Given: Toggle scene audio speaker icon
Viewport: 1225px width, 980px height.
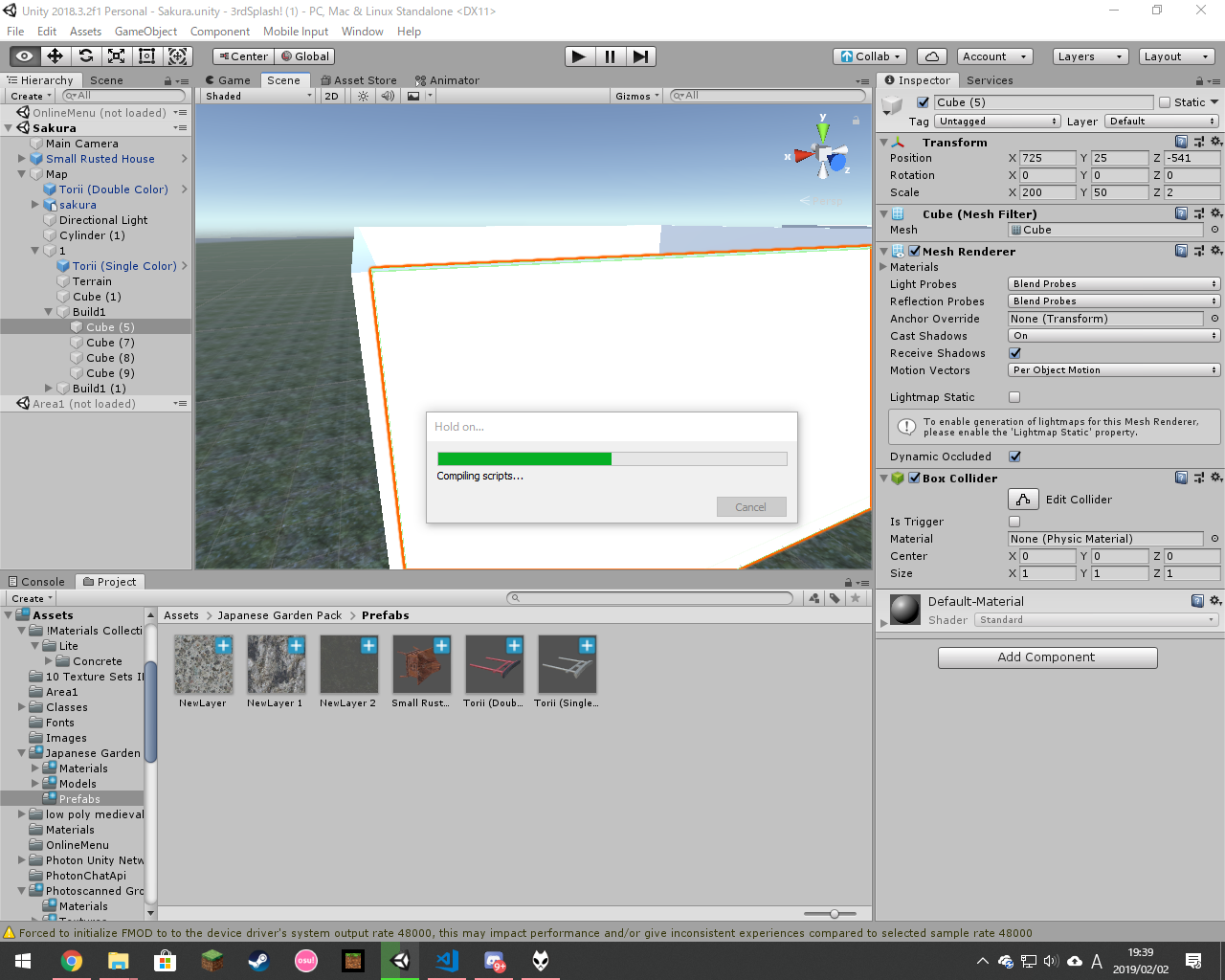Looking at the screenshot, I should [388, 96].
